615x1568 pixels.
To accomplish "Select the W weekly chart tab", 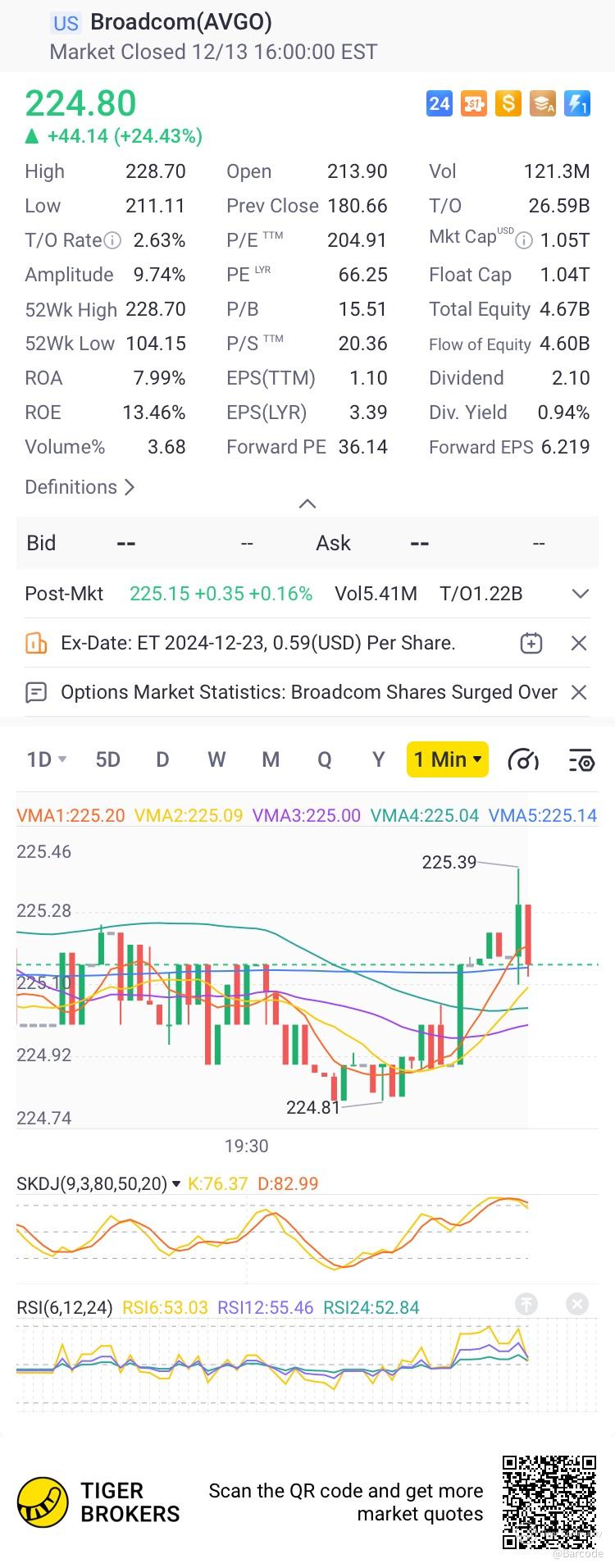I will [216, 759].
